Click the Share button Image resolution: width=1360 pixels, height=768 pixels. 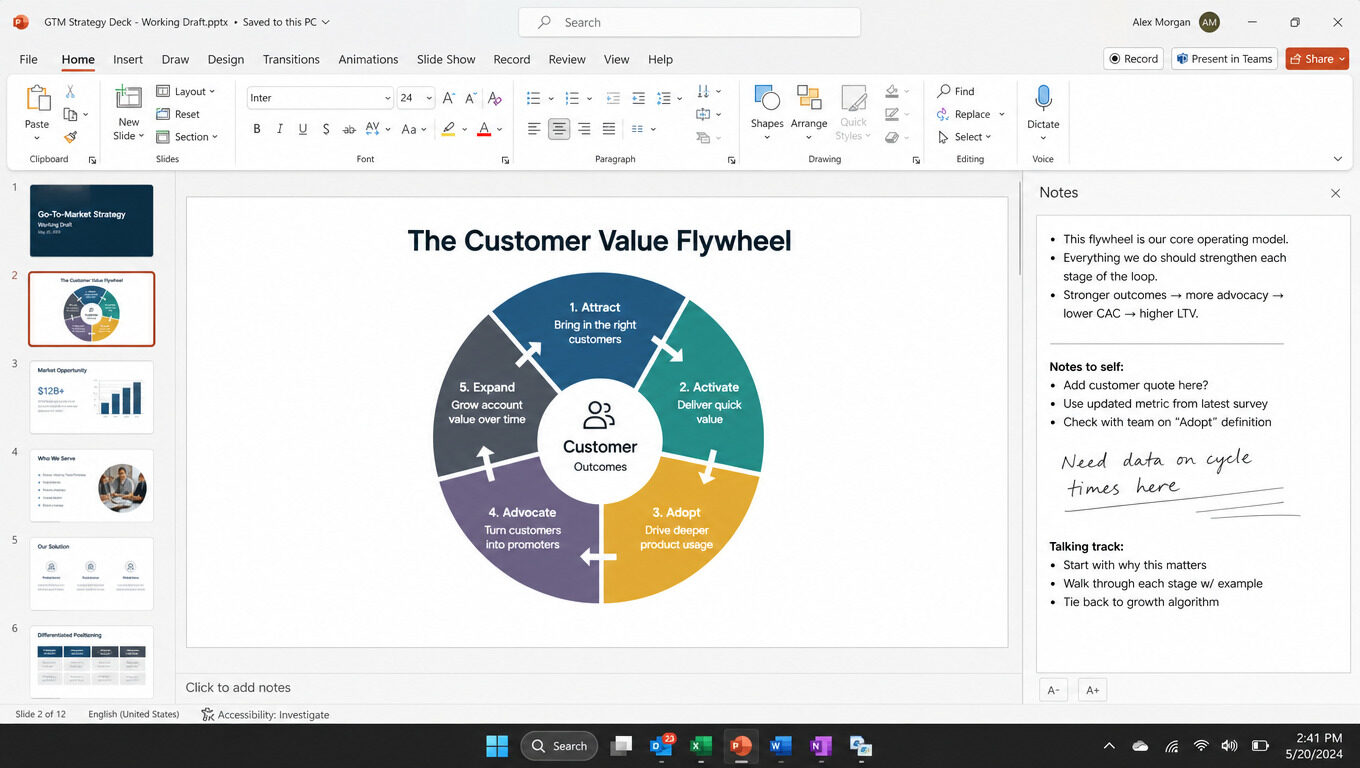click(1317, 59)
